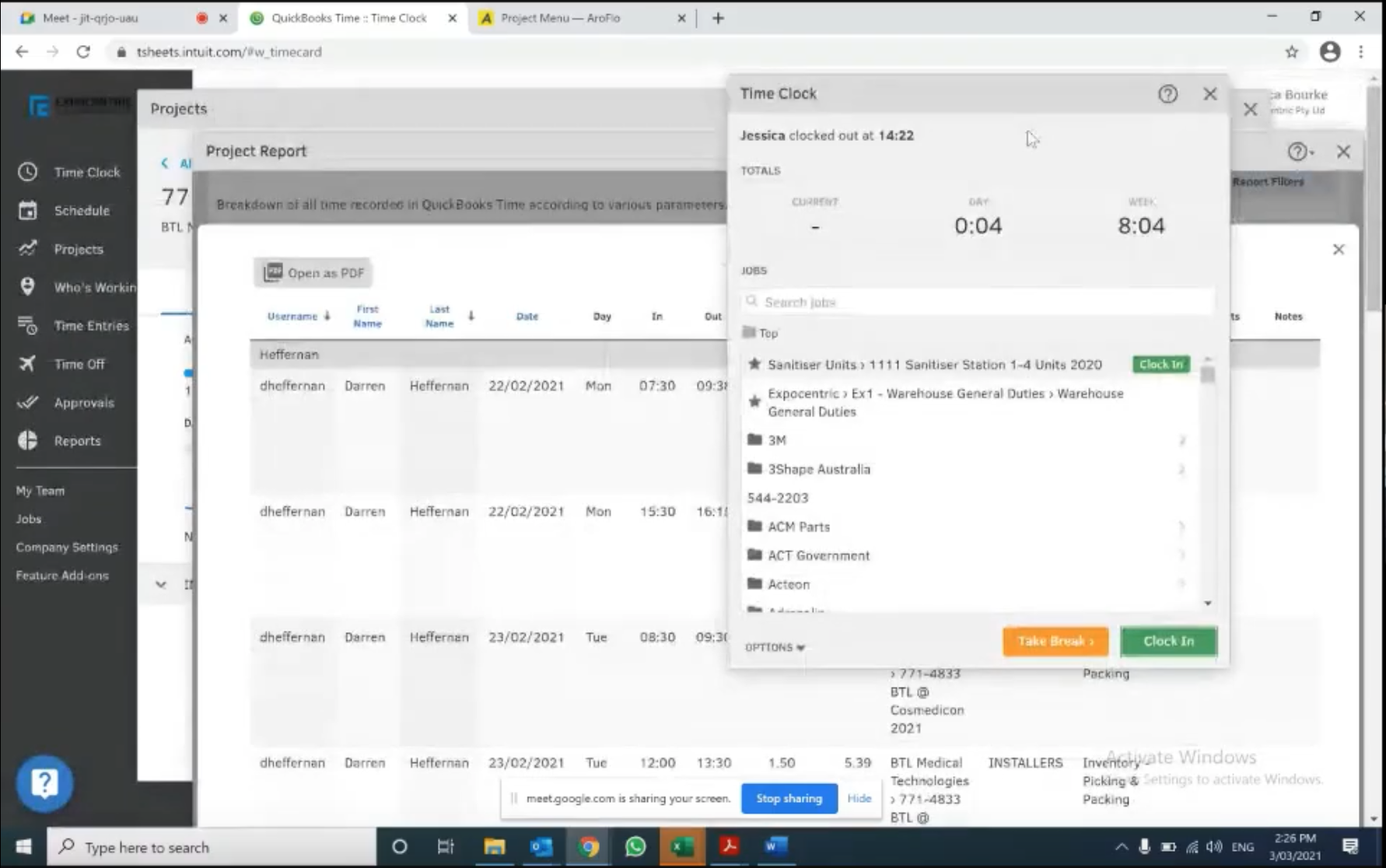Click Stop sharing
The width and height of the screenshot is (1386, 868).
click(789, 798)
